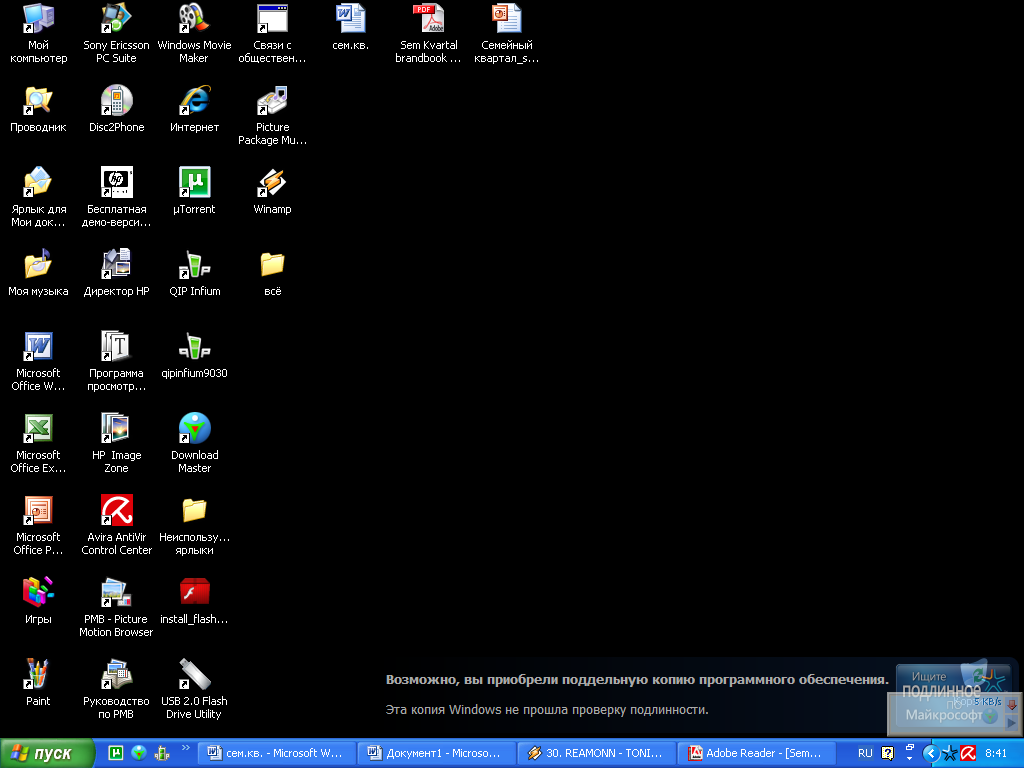
Task: Open Руководство по PMB shortcut
Action: 116,689
